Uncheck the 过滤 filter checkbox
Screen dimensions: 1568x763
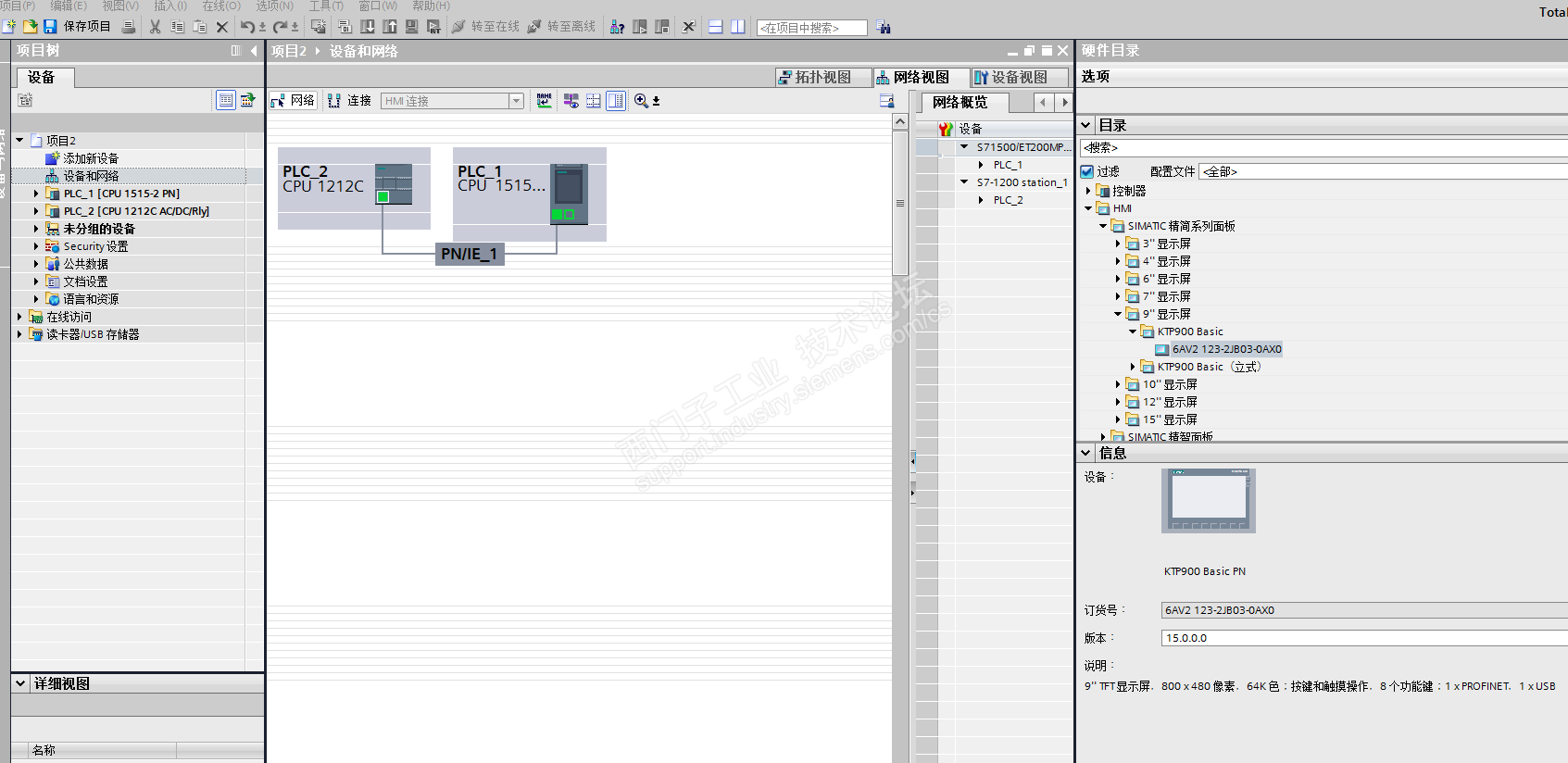[1087, 171]
